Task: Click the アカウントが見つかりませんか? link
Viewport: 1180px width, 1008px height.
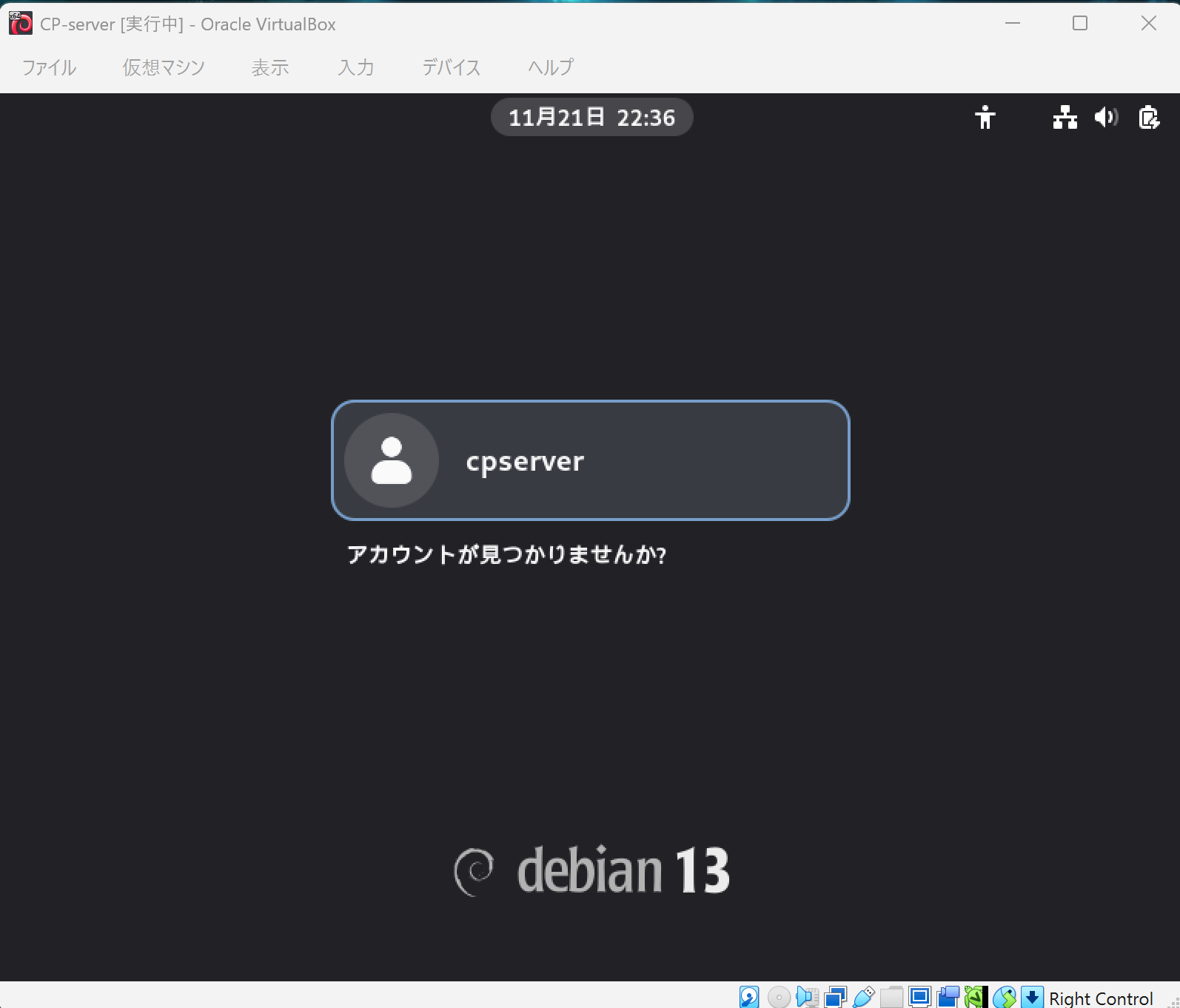Action: (x=507, y=554)
